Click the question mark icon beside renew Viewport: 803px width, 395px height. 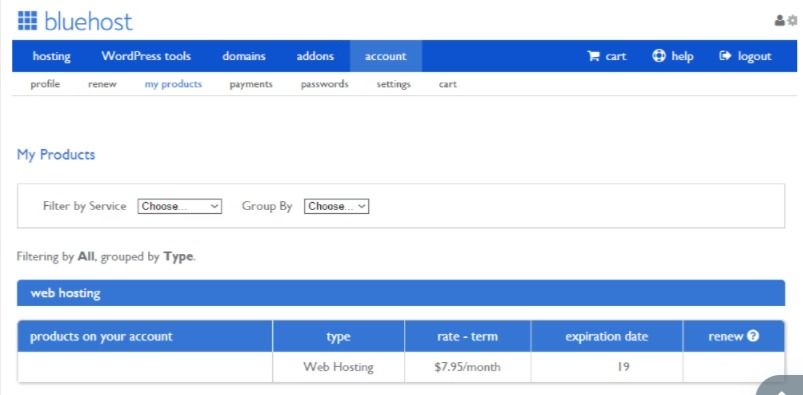753,336
